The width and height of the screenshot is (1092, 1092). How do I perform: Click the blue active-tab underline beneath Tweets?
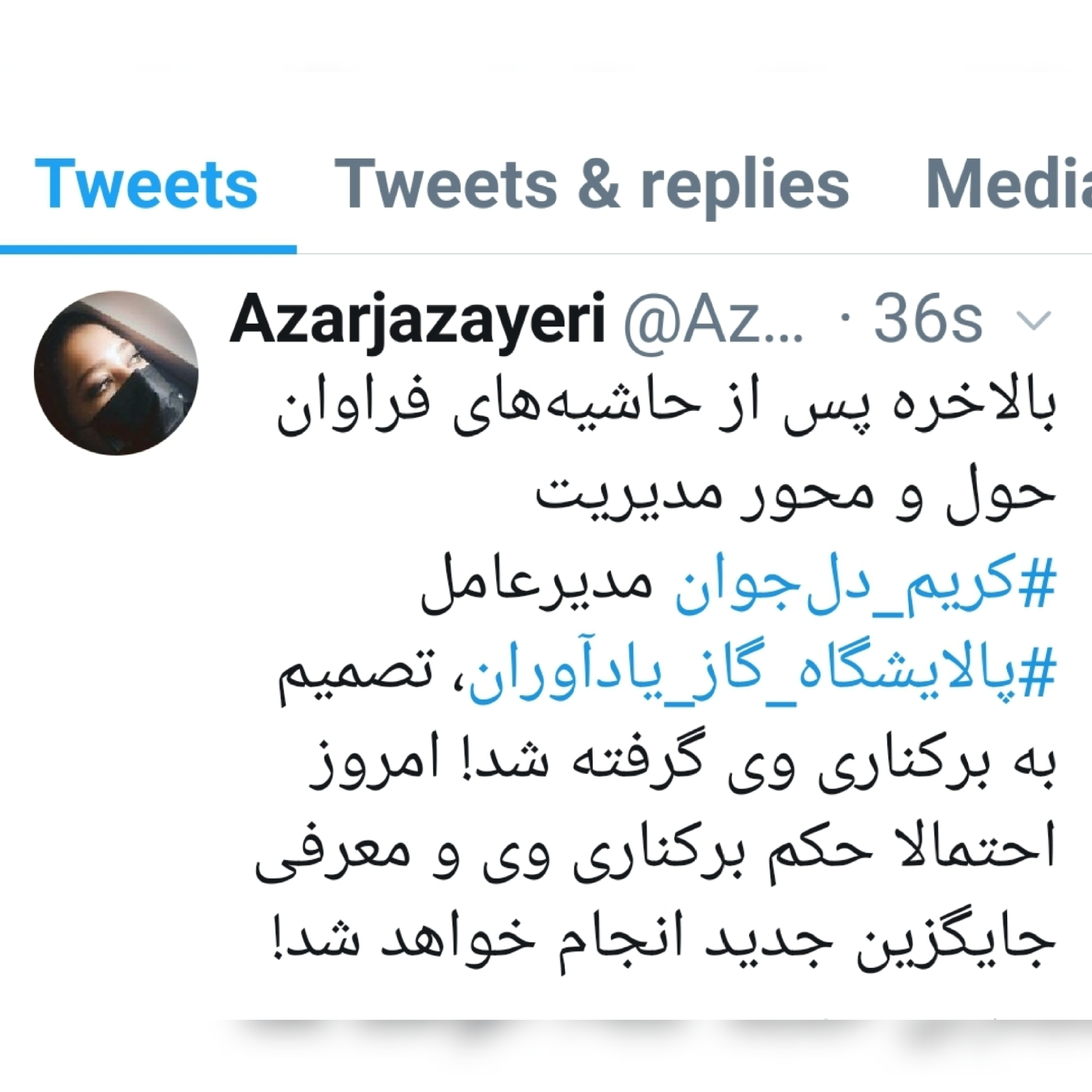click(148, 250)
